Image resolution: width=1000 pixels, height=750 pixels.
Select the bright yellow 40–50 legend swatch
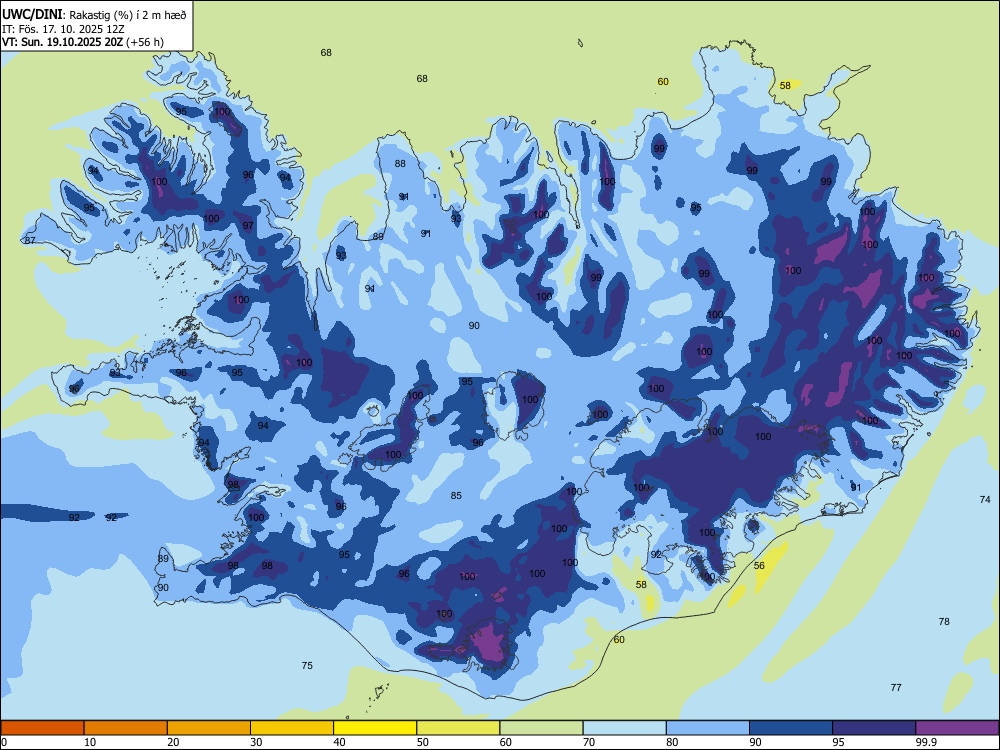pos(375,728)
